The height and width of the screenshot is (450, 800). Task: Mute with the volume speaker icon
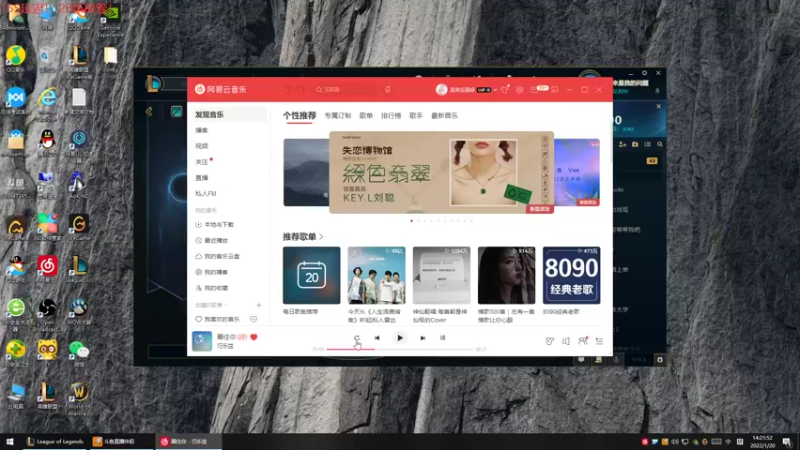566,341
